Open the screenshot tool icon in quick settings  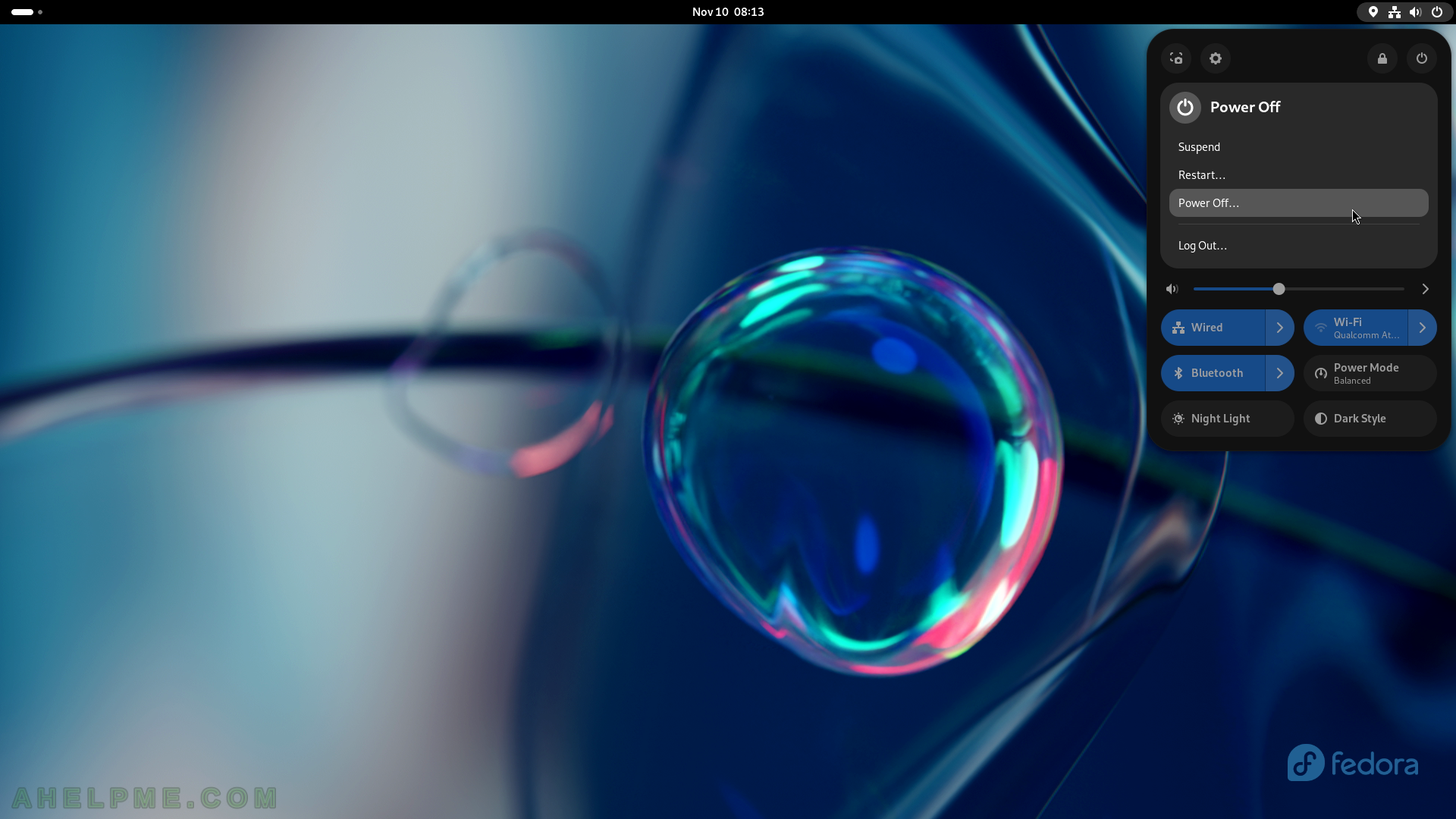point(1176,58)
